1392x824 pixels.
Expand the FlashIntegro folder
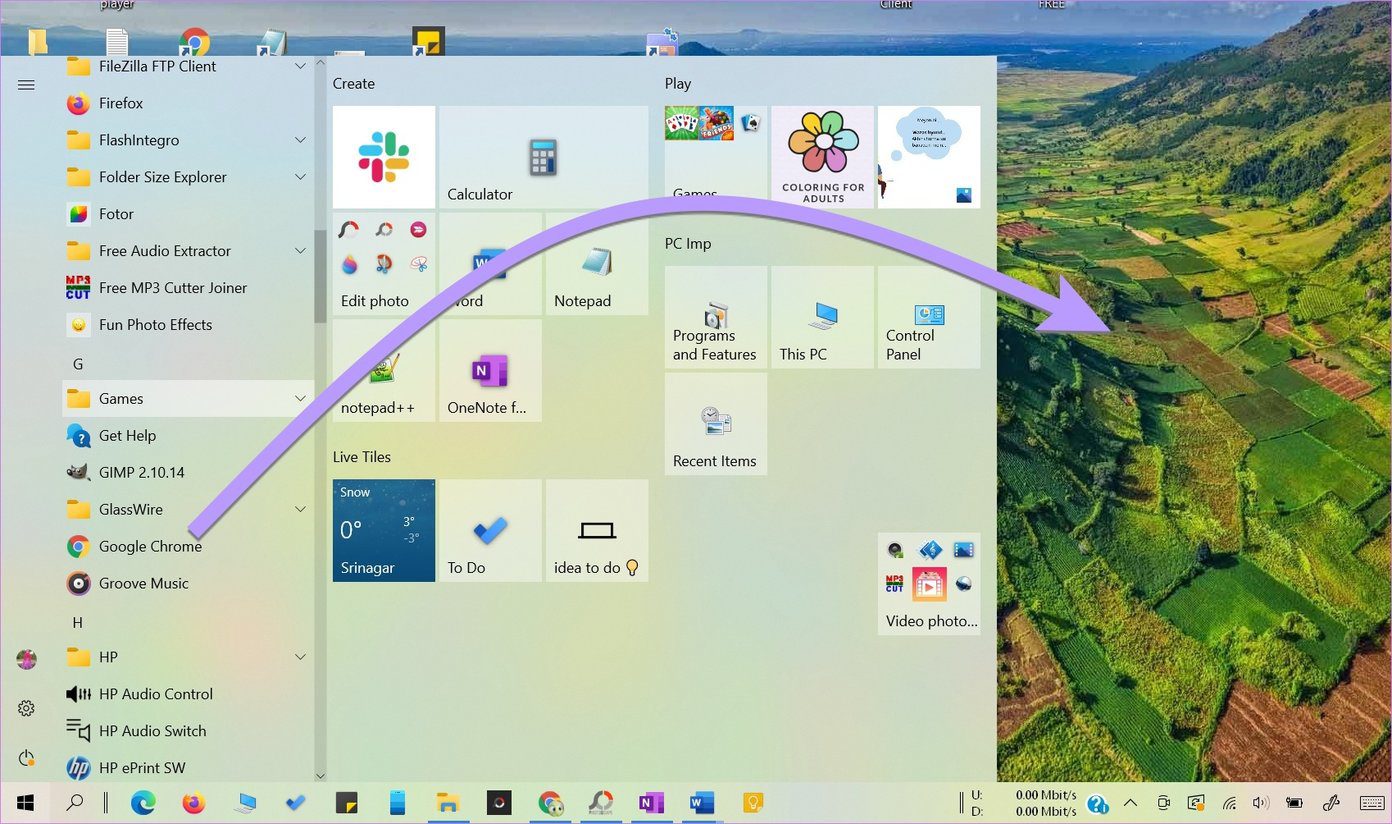point(300,140)
